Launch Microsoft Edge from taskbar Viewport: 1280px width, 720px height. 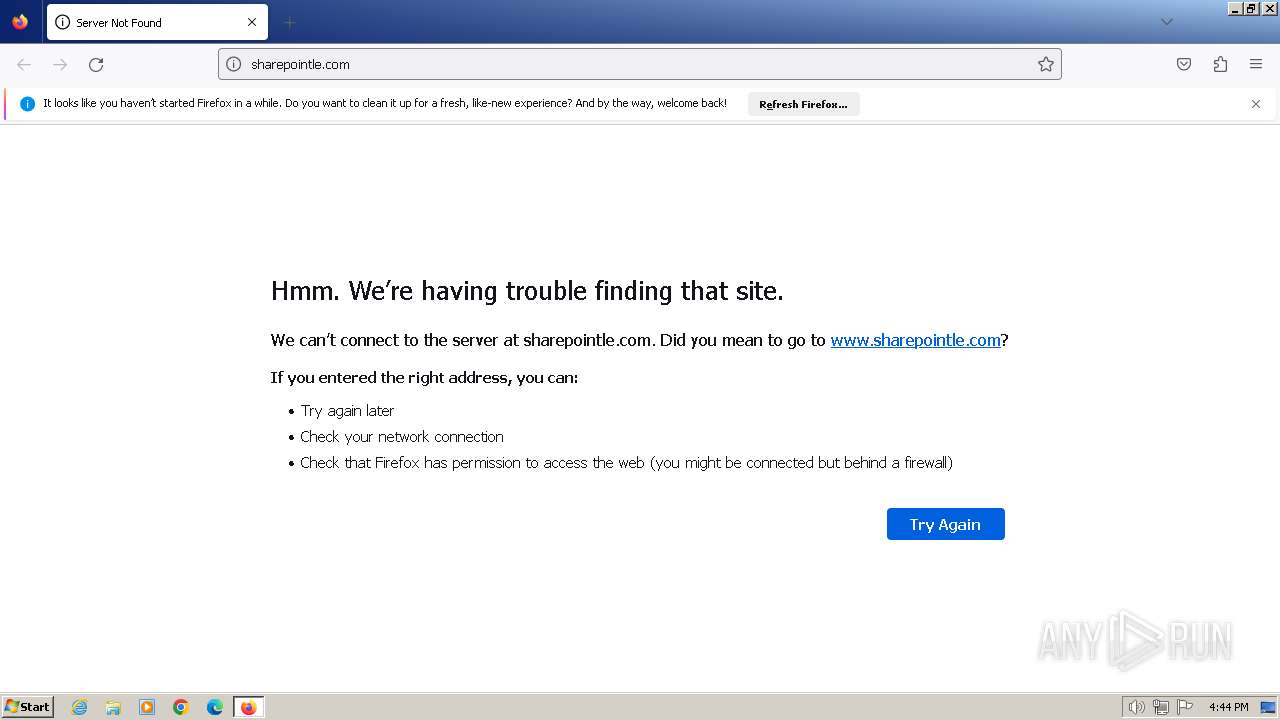click(215, 707)
